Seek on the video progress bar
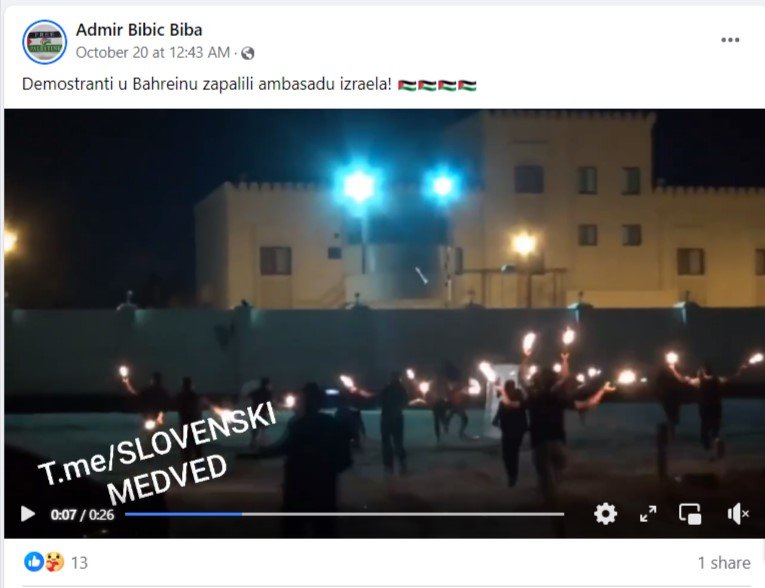Image resolution: width=765 pixels, height=588 pixels. pos(344,514)
